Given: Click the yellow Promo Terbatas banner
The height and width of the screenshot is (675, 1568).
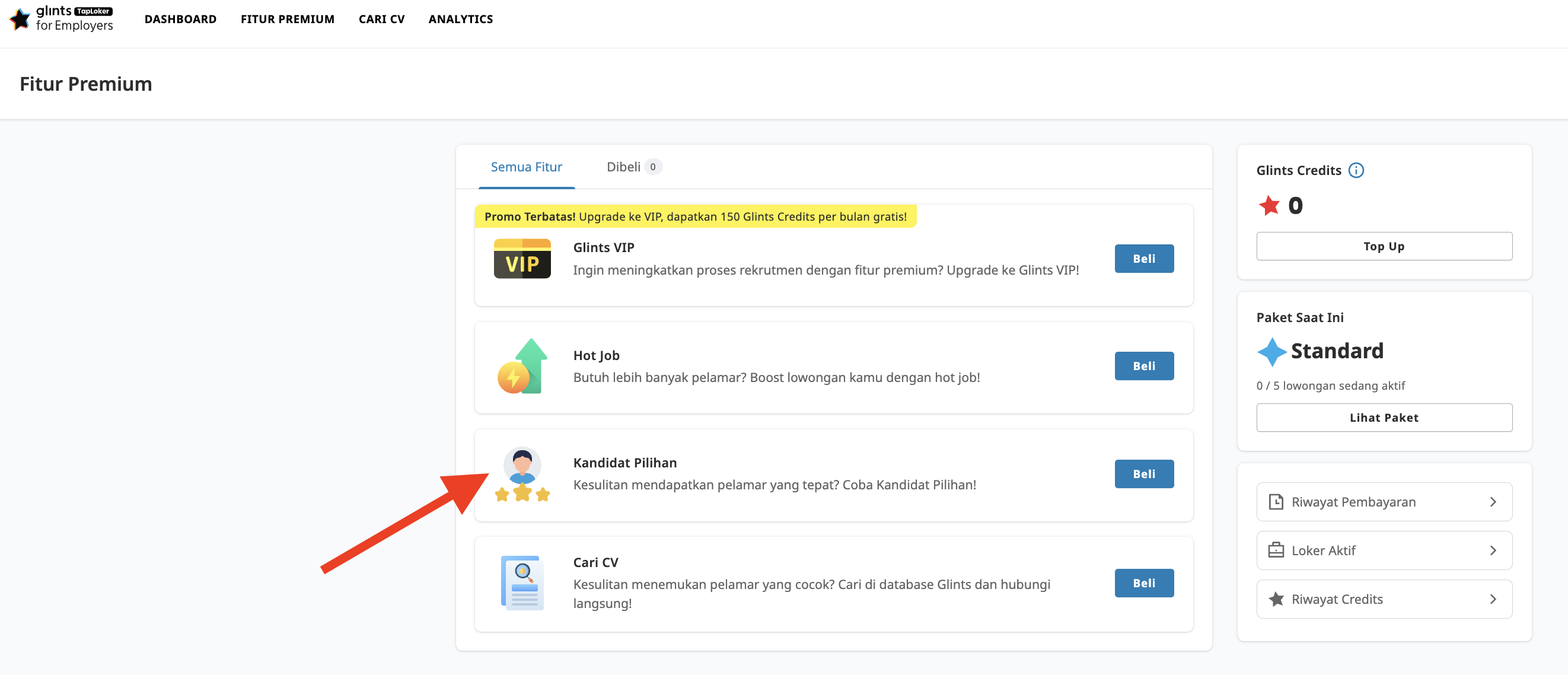Looking at the screenshot, I should pos(694,216).
